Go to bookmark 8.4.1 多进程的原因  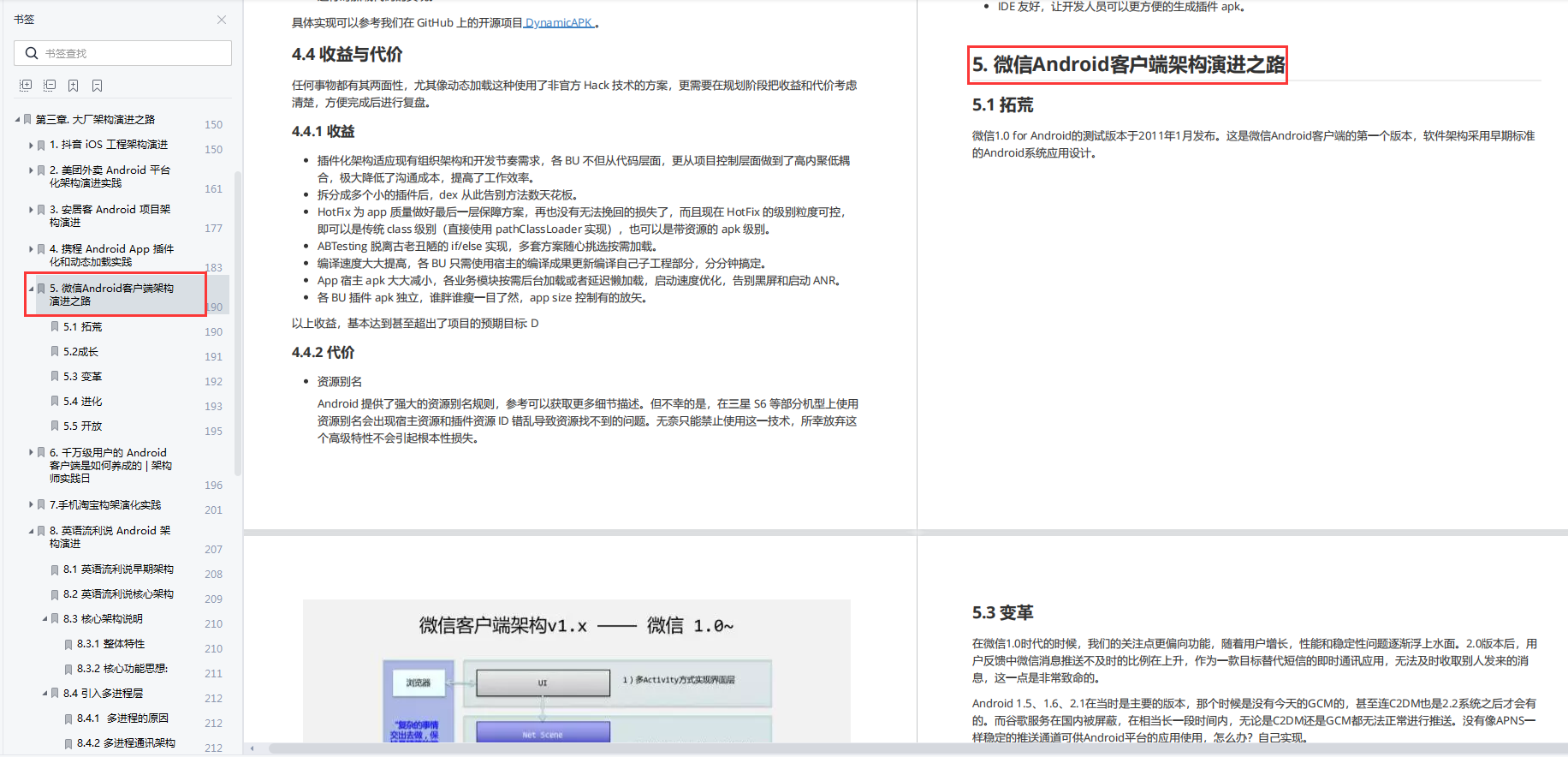122,718
